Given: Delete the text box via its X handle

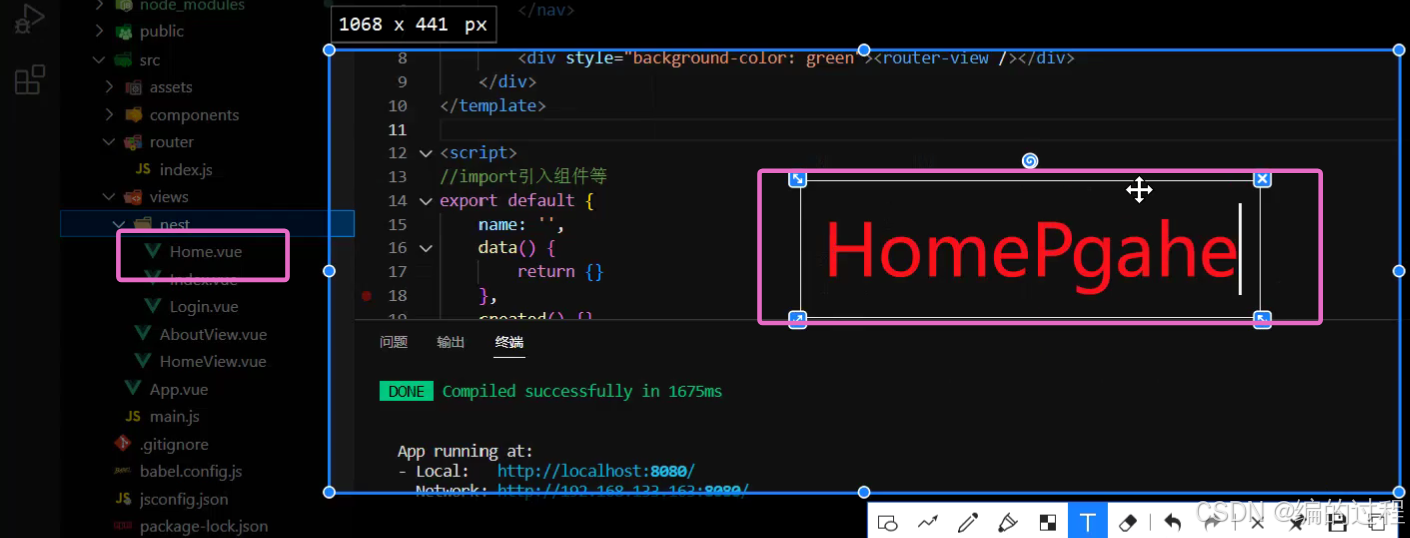Looking at the screenshot, I should point(1262,179).
